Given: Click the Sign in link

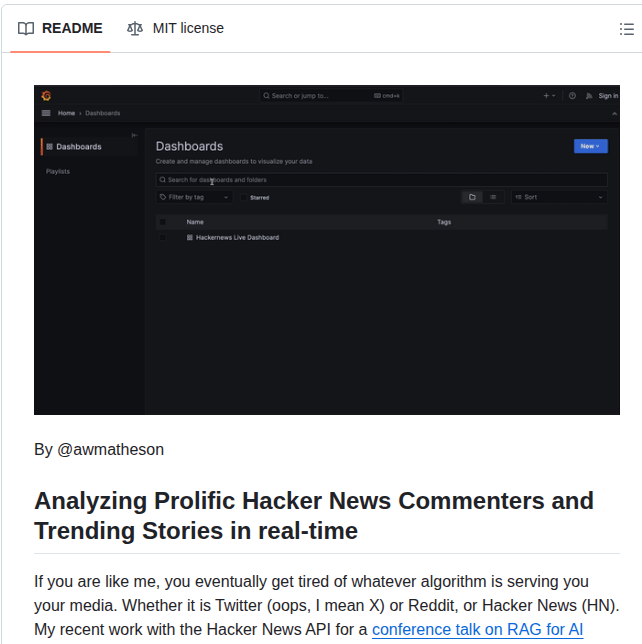Looking at the screenshot, I should (608, 96).
